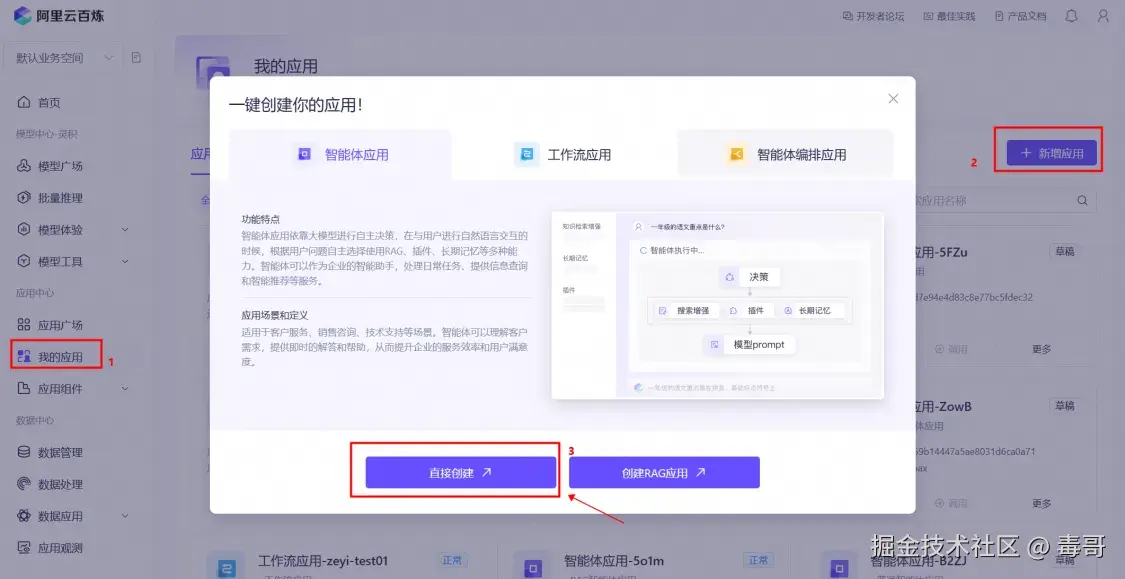Viewport: 1125px width, 579px height.
Task: Open 数据处理 in the sidebar
Action: (60, 484)
